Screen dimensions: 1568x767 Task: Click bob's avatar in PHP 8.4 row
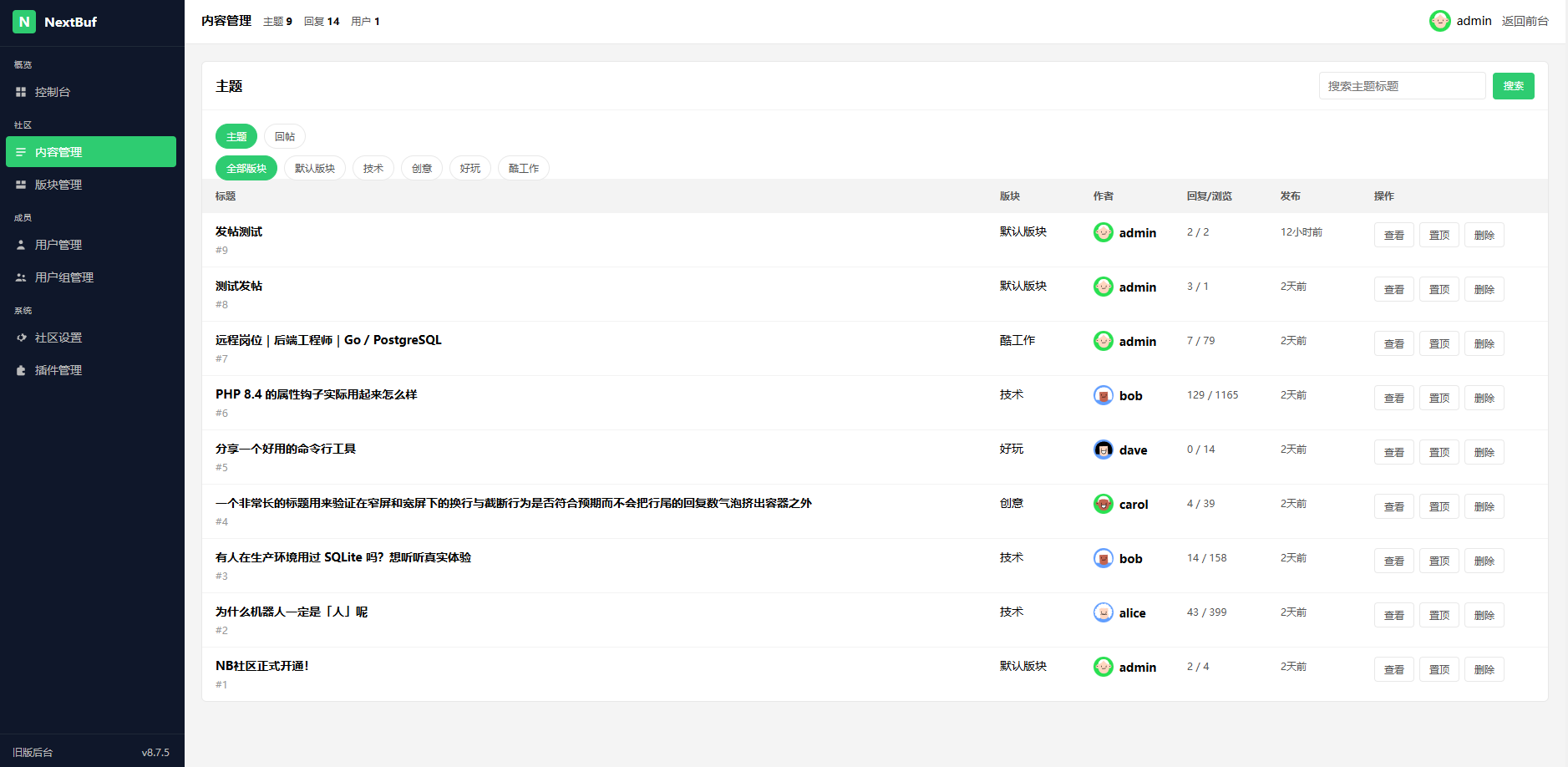1103,395
